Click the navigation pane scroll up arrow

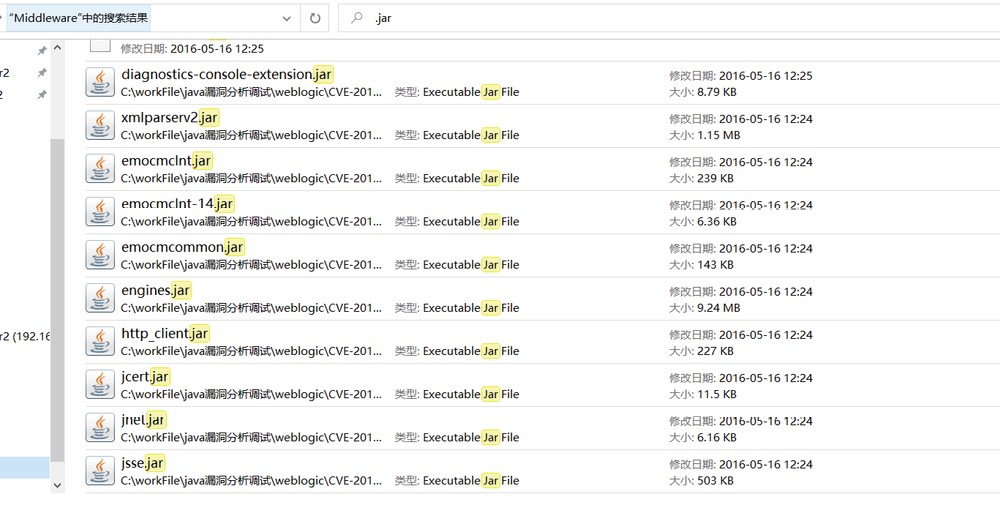[57, 48]
